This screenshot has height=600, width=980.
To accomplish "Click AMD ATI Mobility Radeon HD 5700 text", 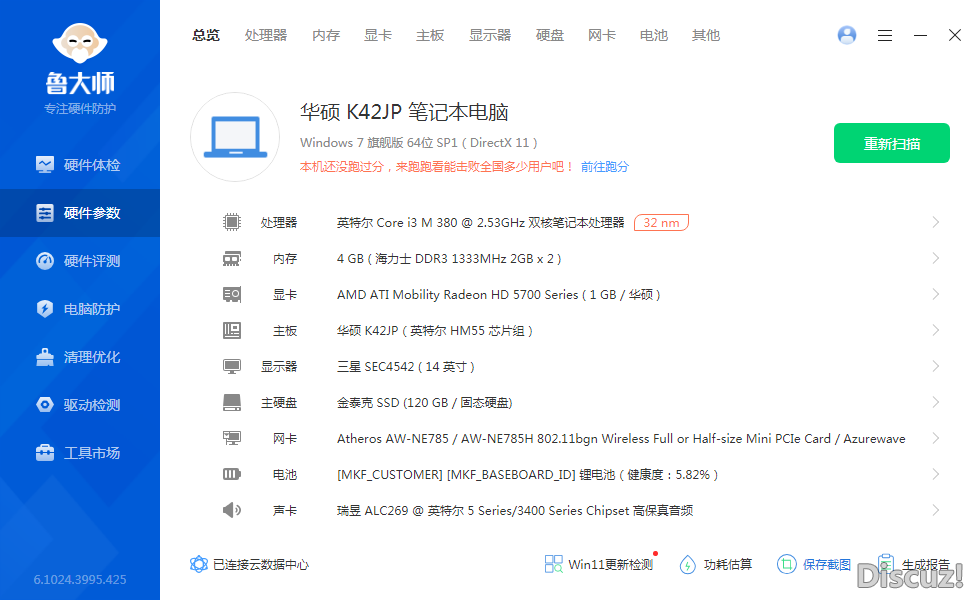I will pyautogui.click(x=498, y=294).
